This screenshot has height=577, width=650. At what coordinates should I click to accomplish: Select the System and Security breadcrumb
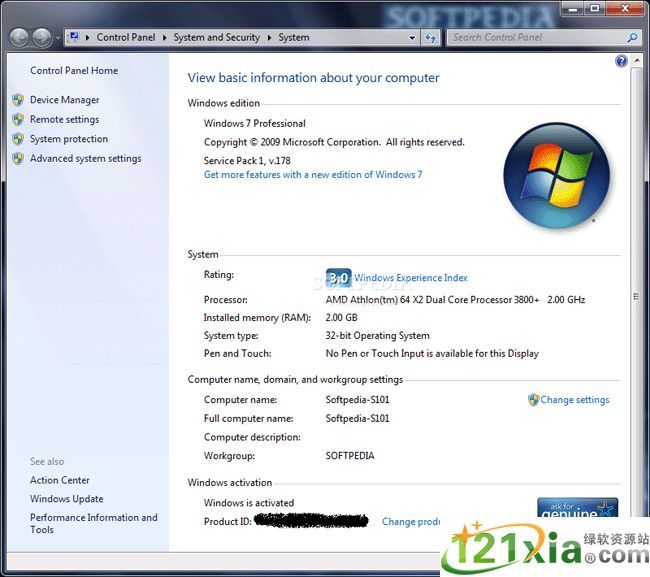pos(216,37)
